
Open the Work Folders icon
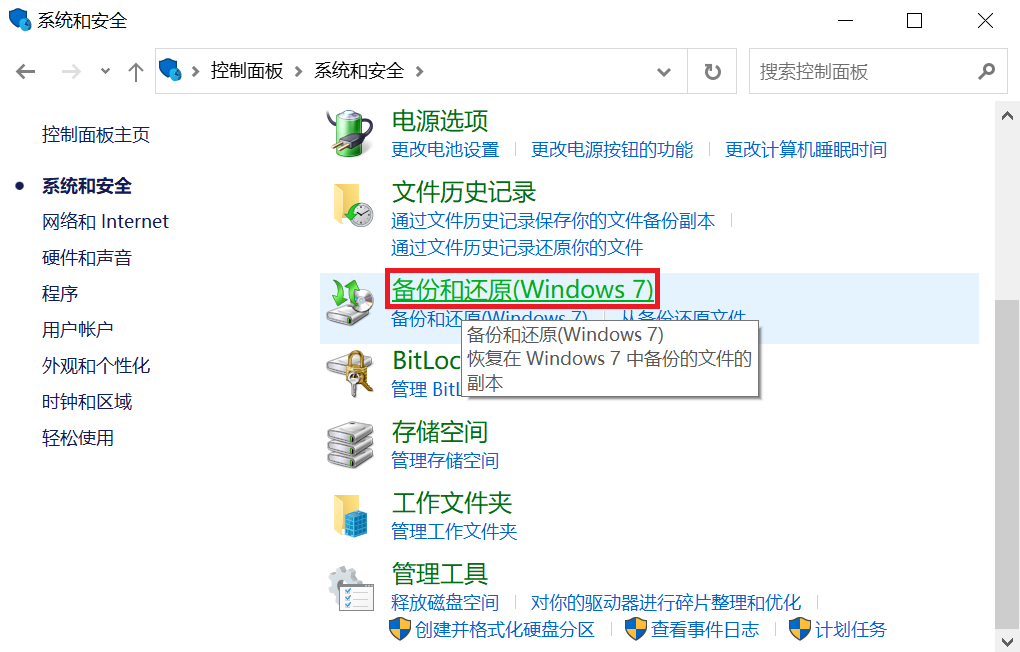click(x=351, y=516)
